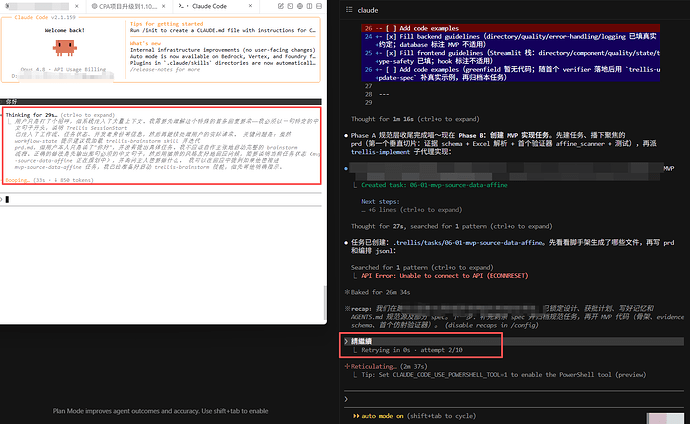Click 'Thought for 1m 16s' line
Screen dimensions: 690x424
pyautogui.click(x=415, y=119)
